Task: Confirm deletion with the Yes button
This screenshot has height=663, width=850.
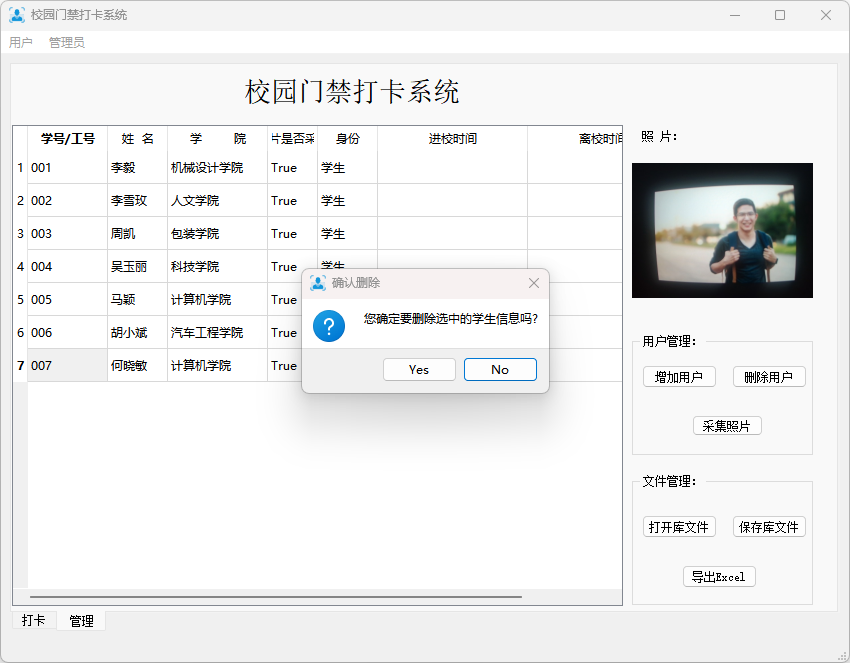Action: (x=419, y=370)
